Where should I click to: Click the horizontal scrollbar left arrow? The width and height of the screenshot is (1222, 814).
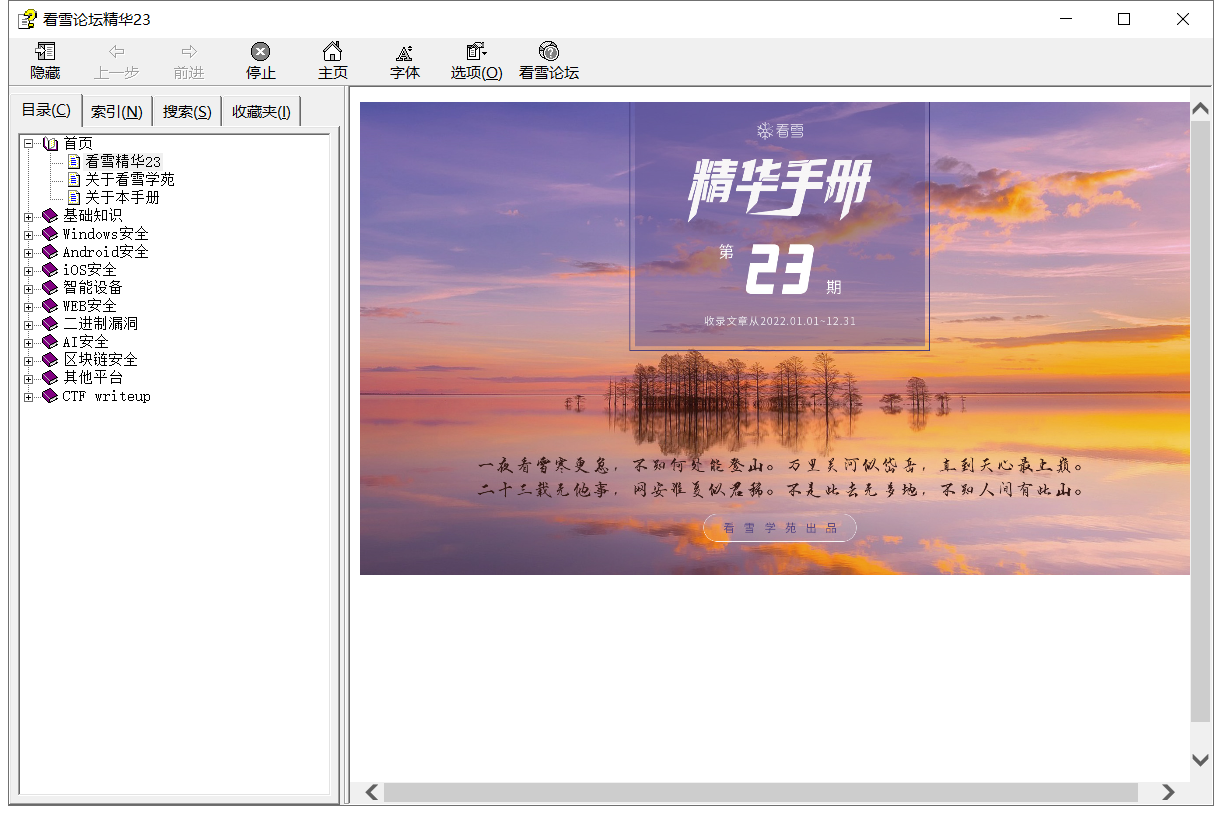coord(371,792)
